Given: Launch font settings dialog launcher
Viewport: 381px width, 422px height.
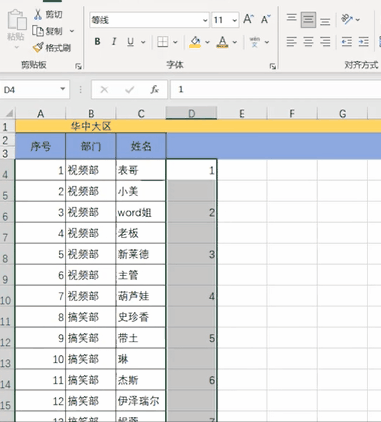Looking at the screenshot, I should click(x=273, y=67).
